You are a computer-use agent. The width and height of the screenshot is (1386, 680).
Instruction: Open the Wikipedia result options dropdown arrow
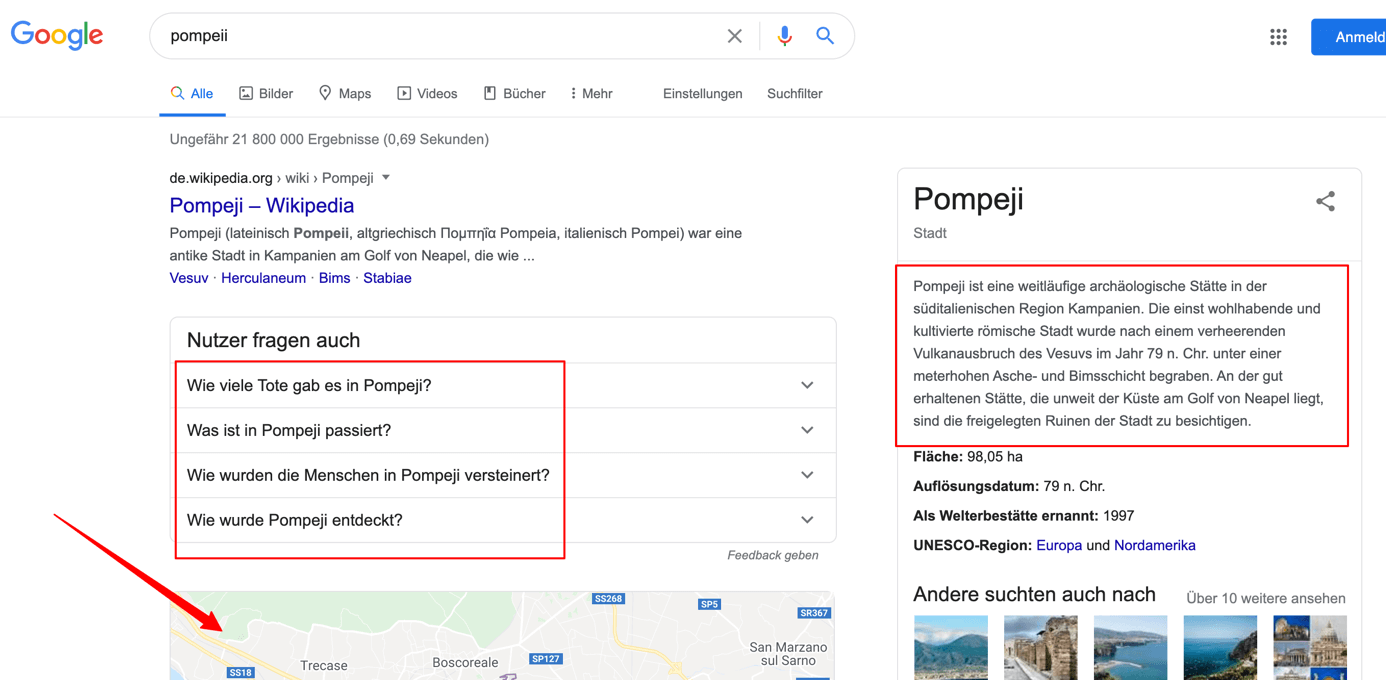coord(386,178)
